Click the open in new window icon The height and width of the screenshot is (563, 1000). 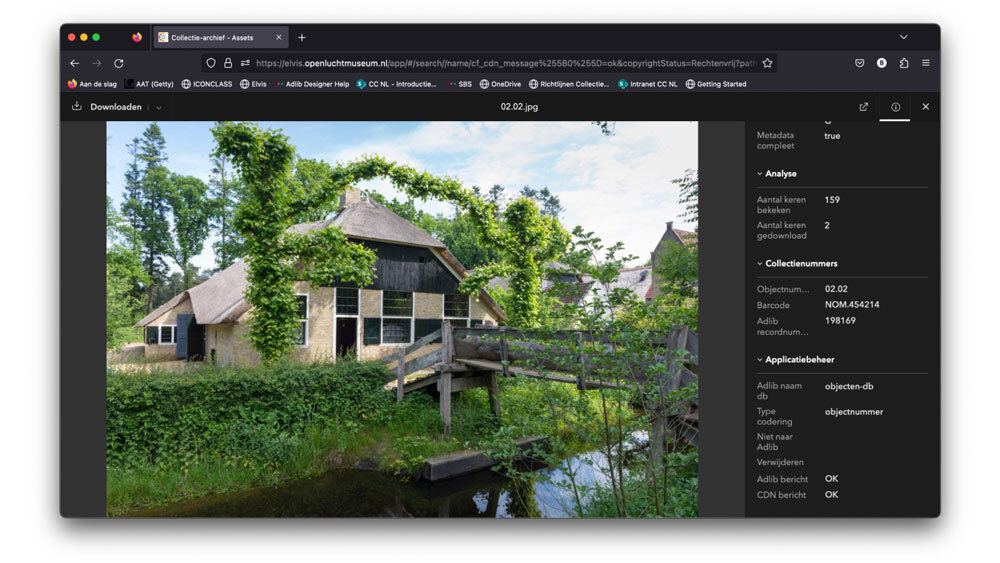864,106
